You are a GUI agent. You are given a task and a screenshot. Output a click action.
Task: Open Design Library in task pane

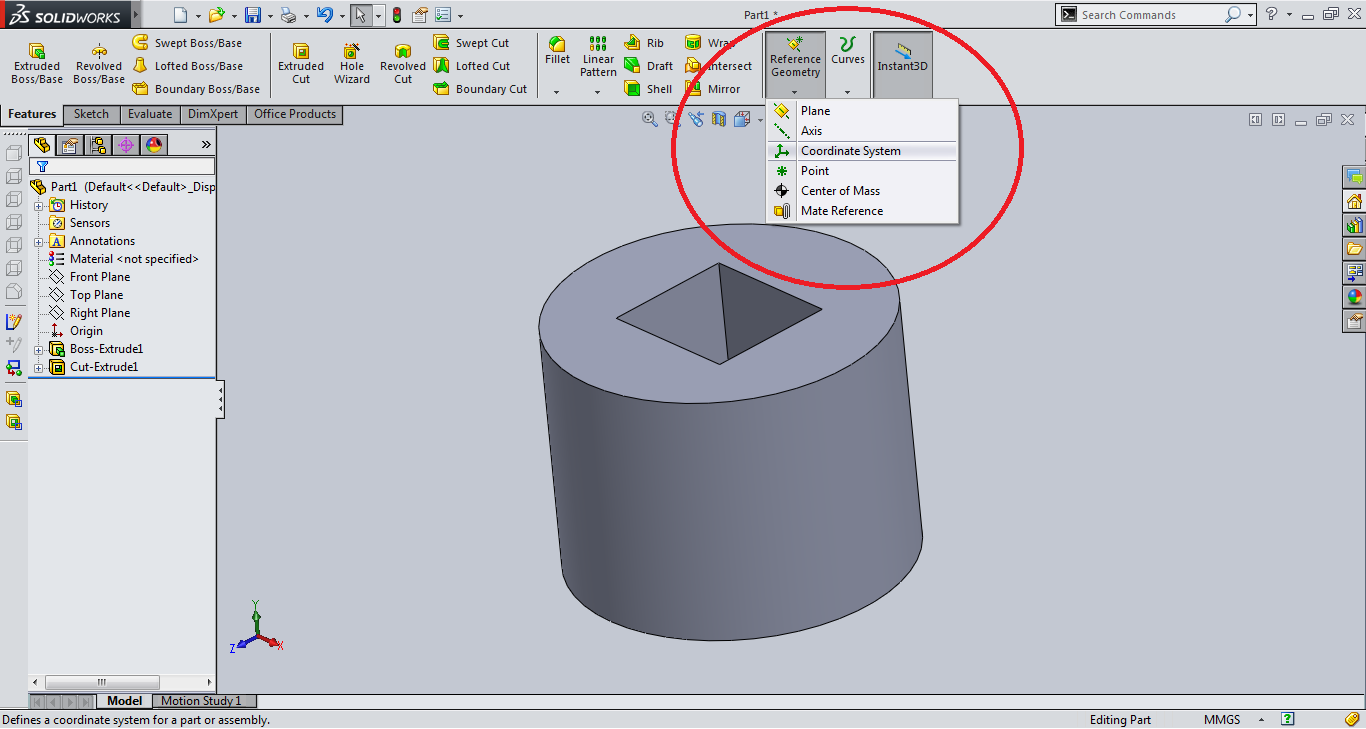tap(1355, 225)
